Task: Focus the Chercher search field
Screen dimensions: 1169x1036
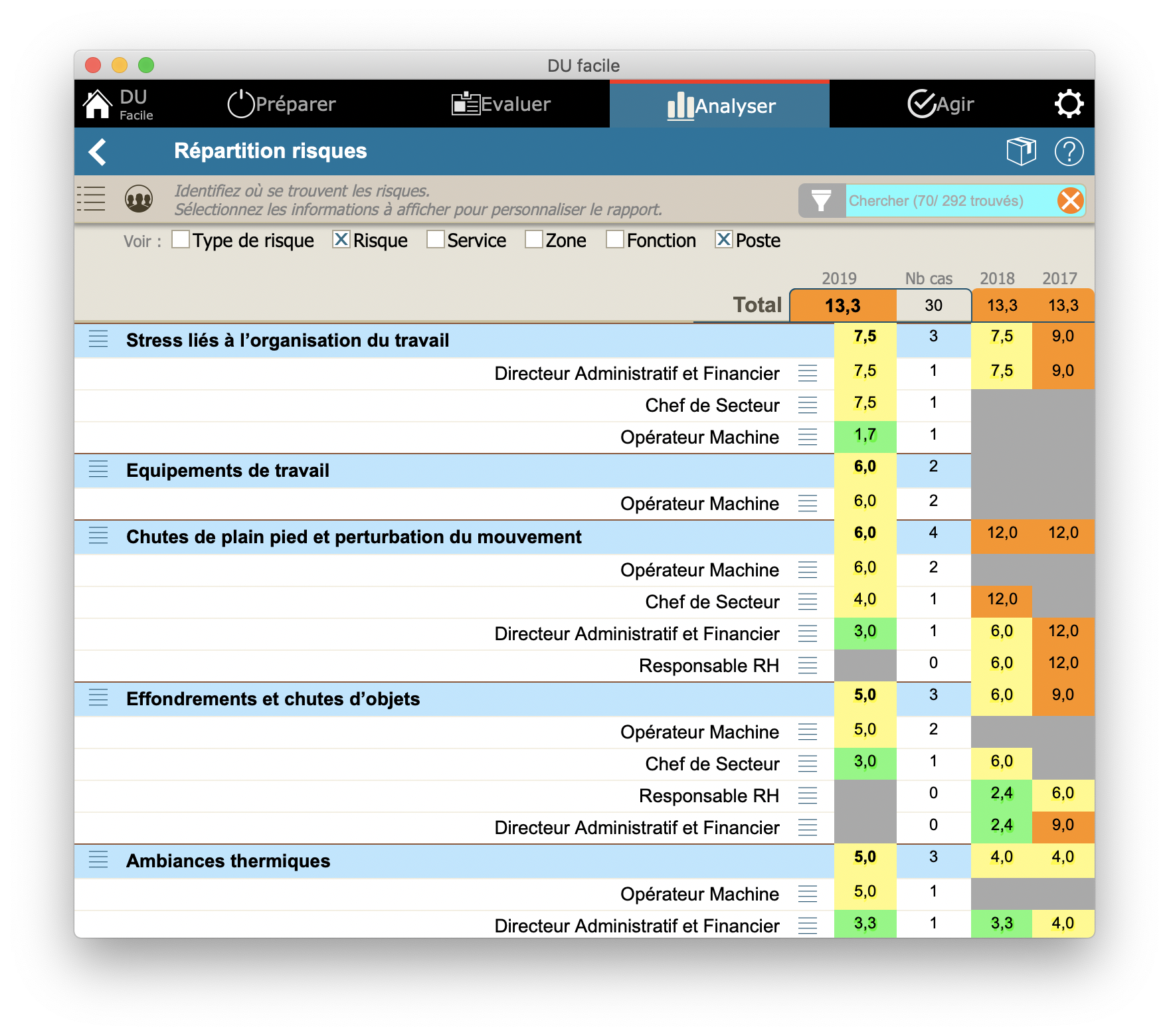Action: (x=950, y=201)
